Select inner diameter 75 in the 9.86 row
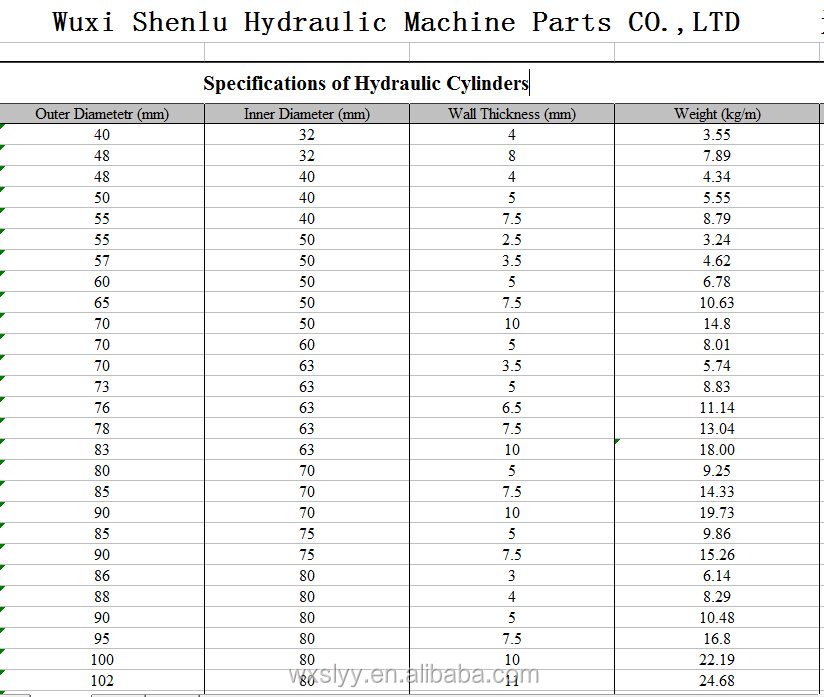Screen dimensions: 824x697 [307, 535]
